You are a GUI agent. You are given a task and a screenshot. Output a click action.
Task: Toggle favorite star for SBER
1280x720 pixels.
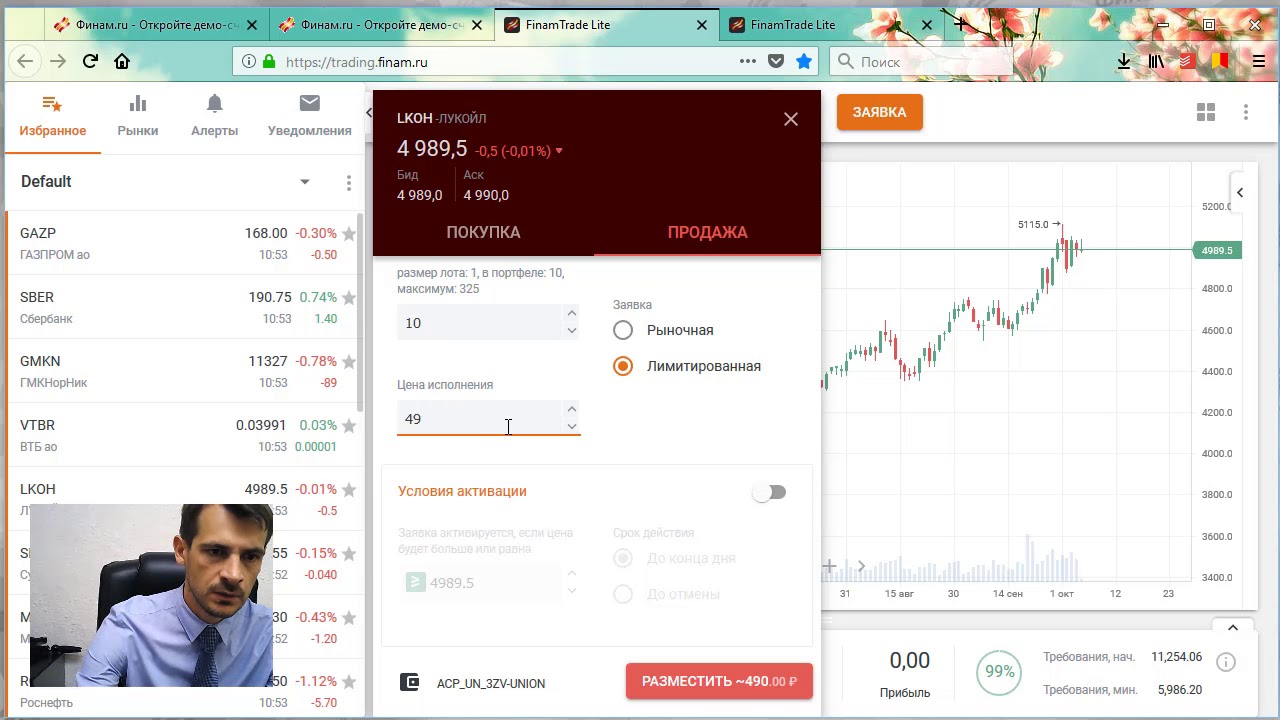click(349, 298)
